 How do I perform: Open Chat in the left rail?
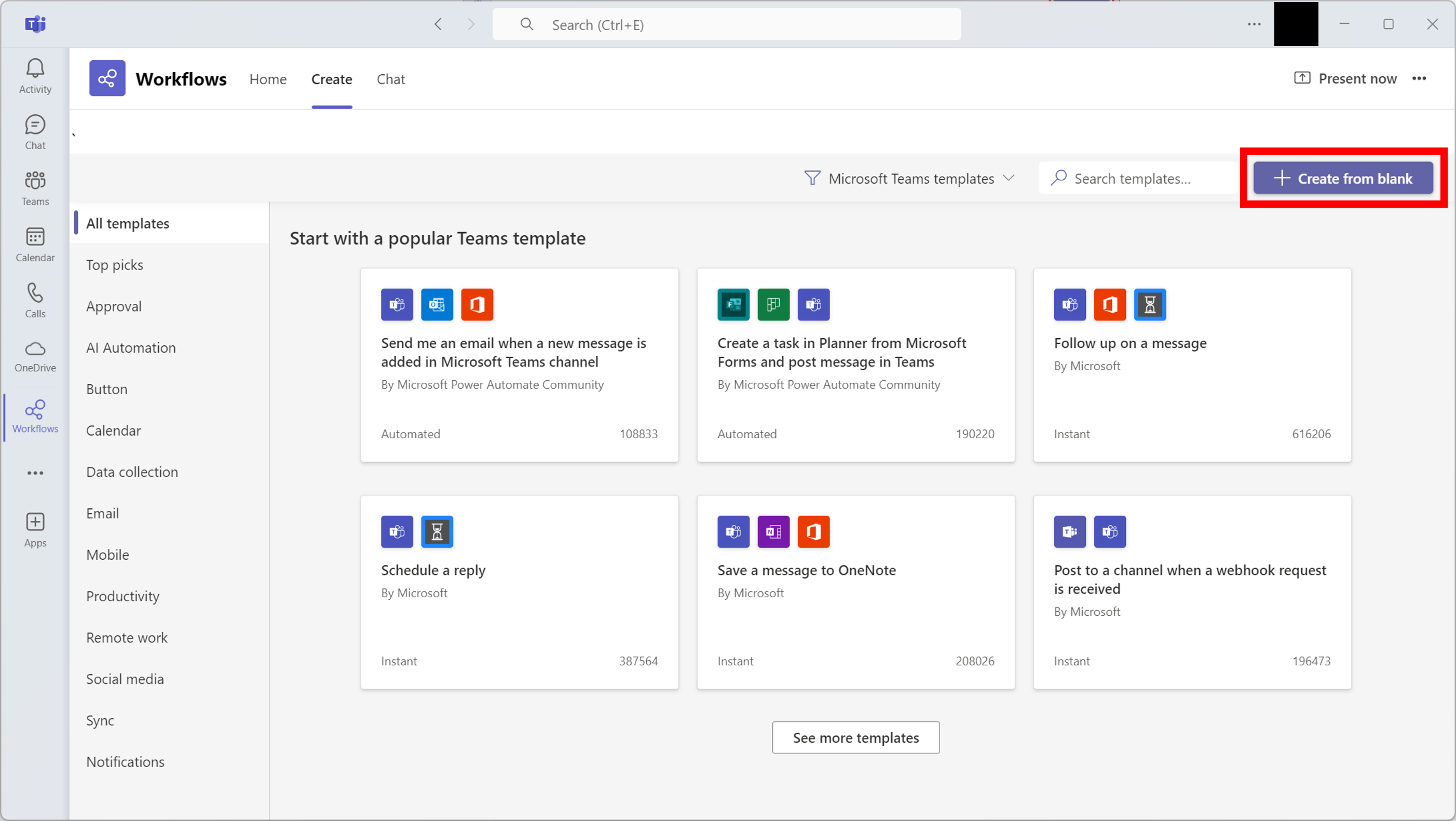(x=35, y=132)
